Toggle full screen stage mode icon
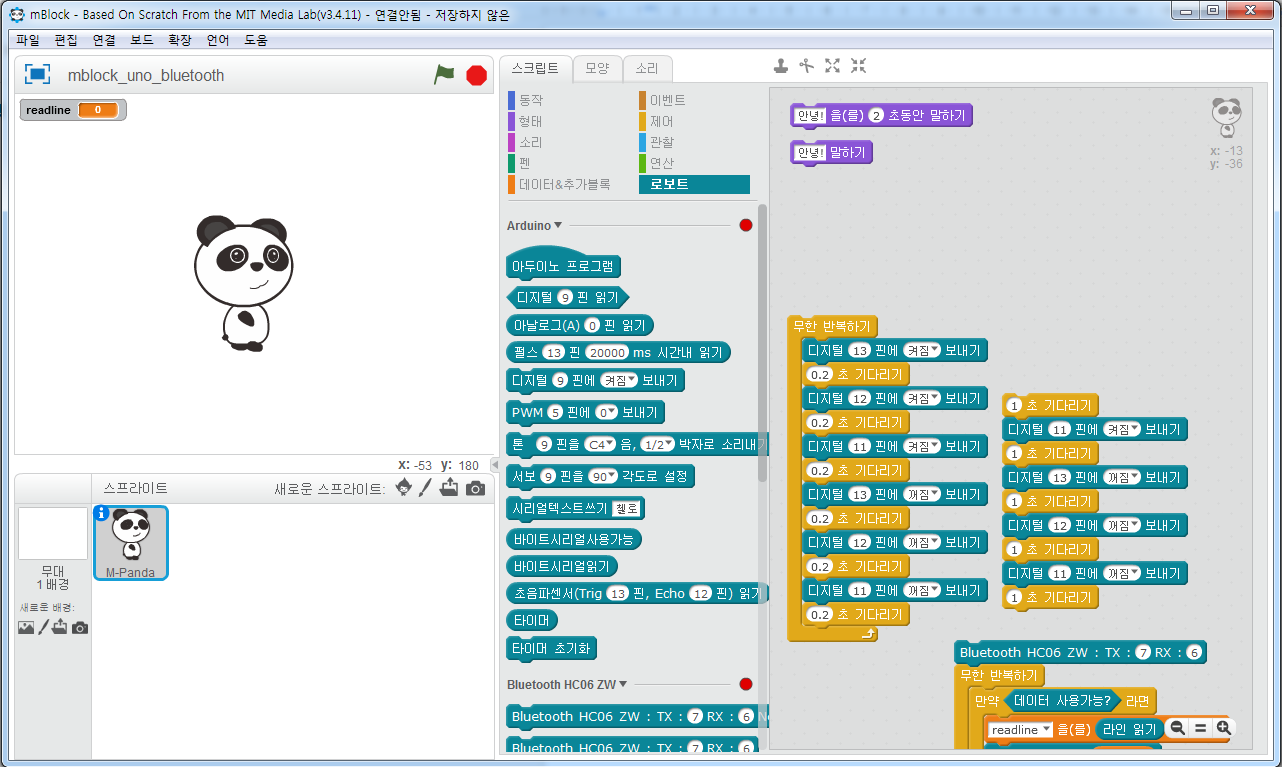 pos(37,74)
